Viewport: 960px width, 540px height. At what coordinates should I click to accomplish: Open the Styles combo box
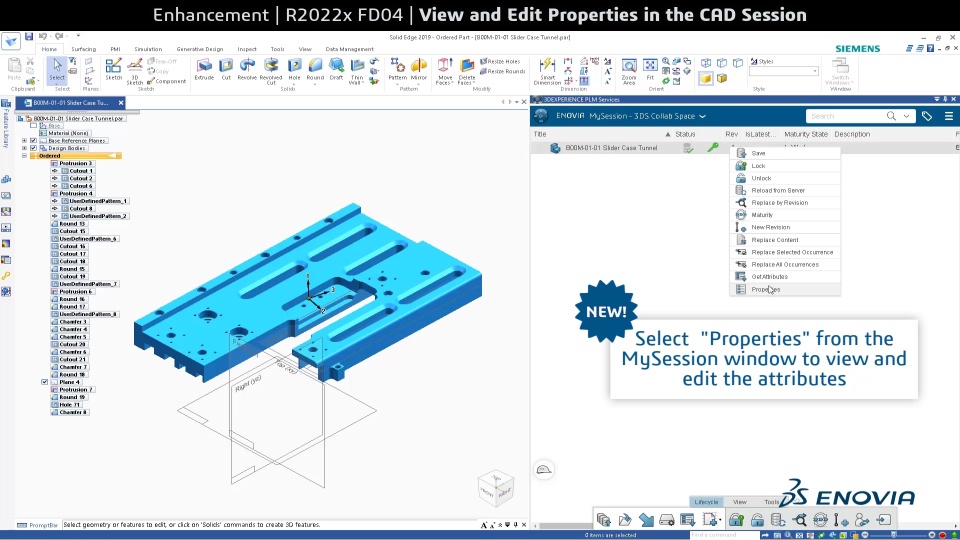pos(784,71)
